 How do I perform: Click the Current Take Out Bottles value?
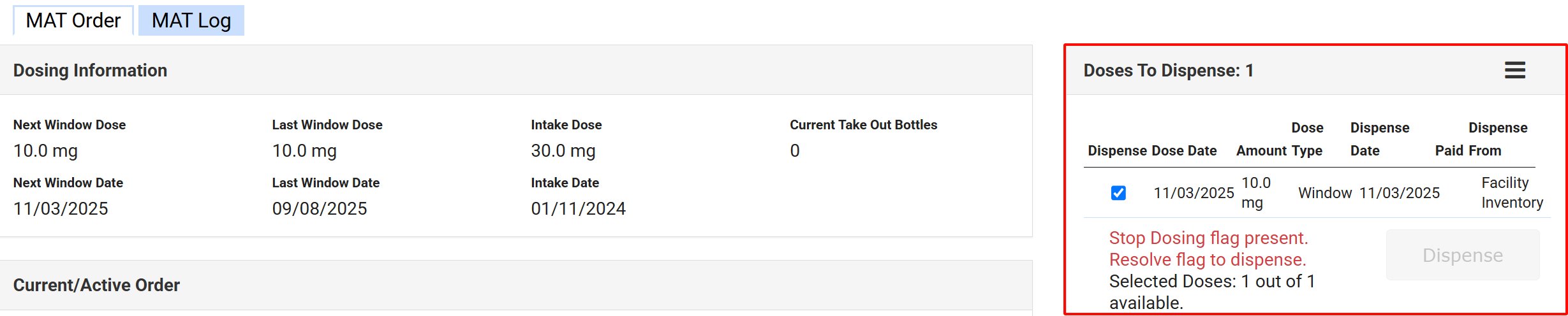click(795, 151)
